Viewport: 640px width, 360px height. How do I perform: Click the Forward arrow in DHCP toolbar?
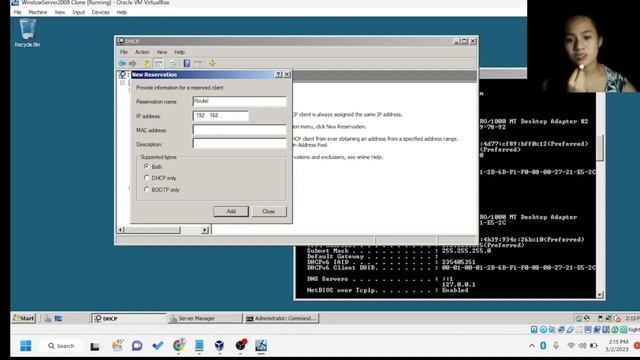[132, 63]
